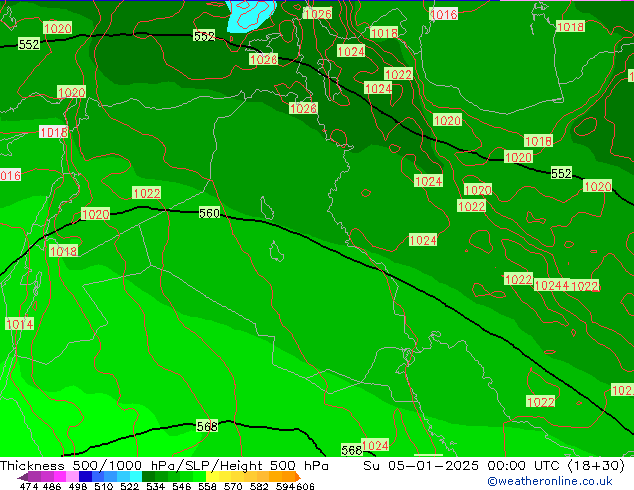Screen dimensions: 634x490
Task: Click the 582 legend value
Action: click(259, 486)
